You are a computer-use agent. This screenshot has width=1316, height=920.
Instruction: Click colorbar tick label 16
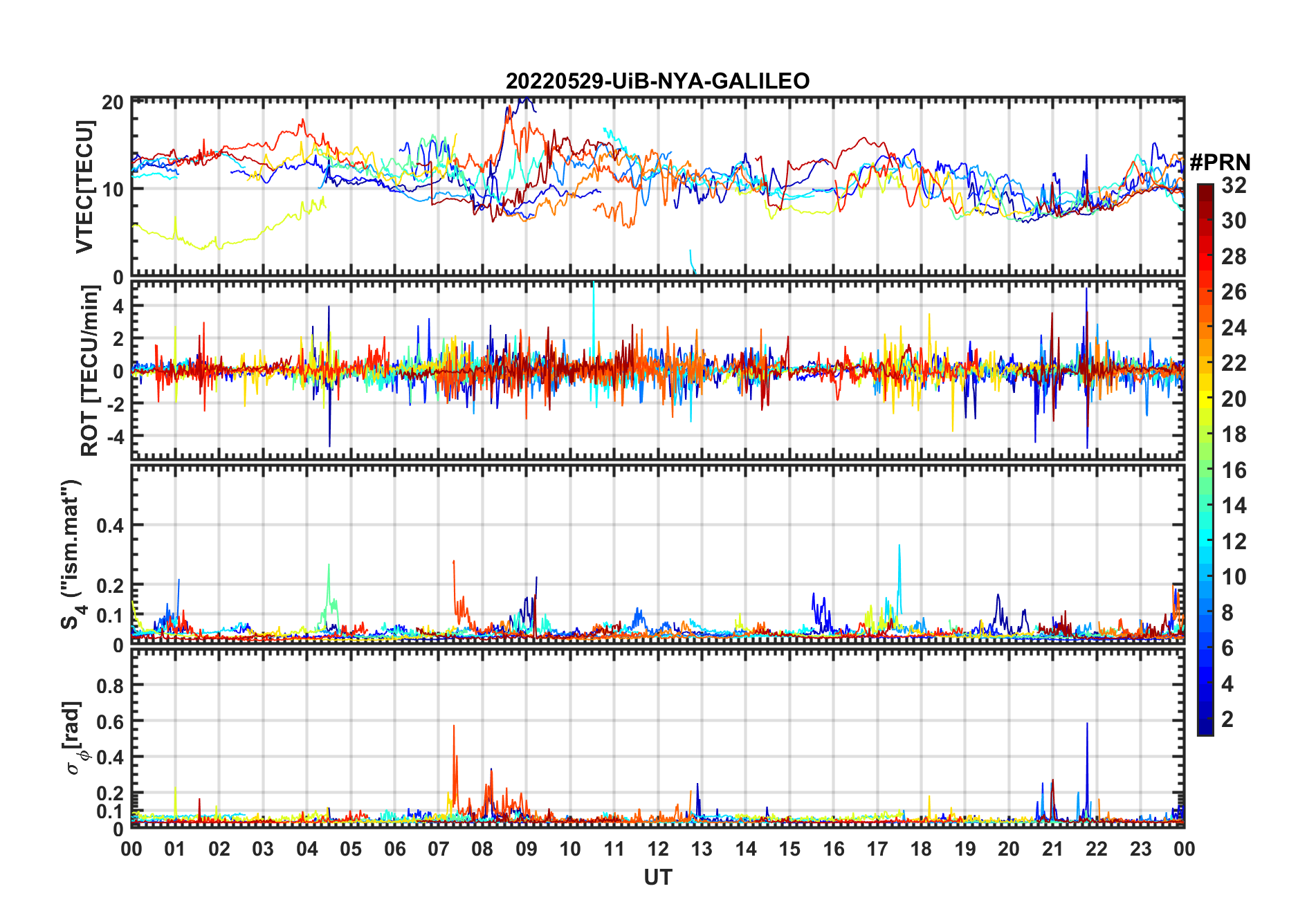pos(1234,470)
